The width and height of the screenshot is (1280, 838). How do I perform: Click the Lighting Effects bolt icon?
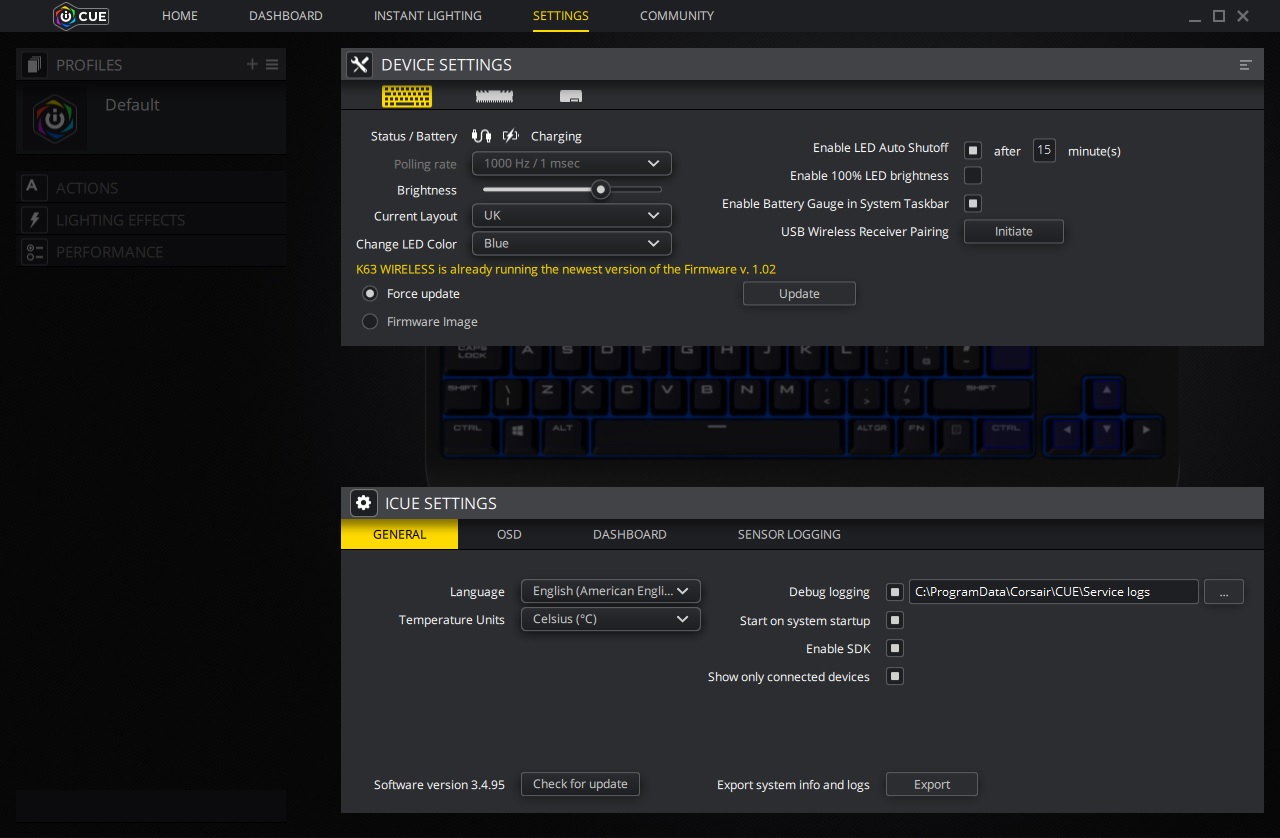(x=34, y=220)
